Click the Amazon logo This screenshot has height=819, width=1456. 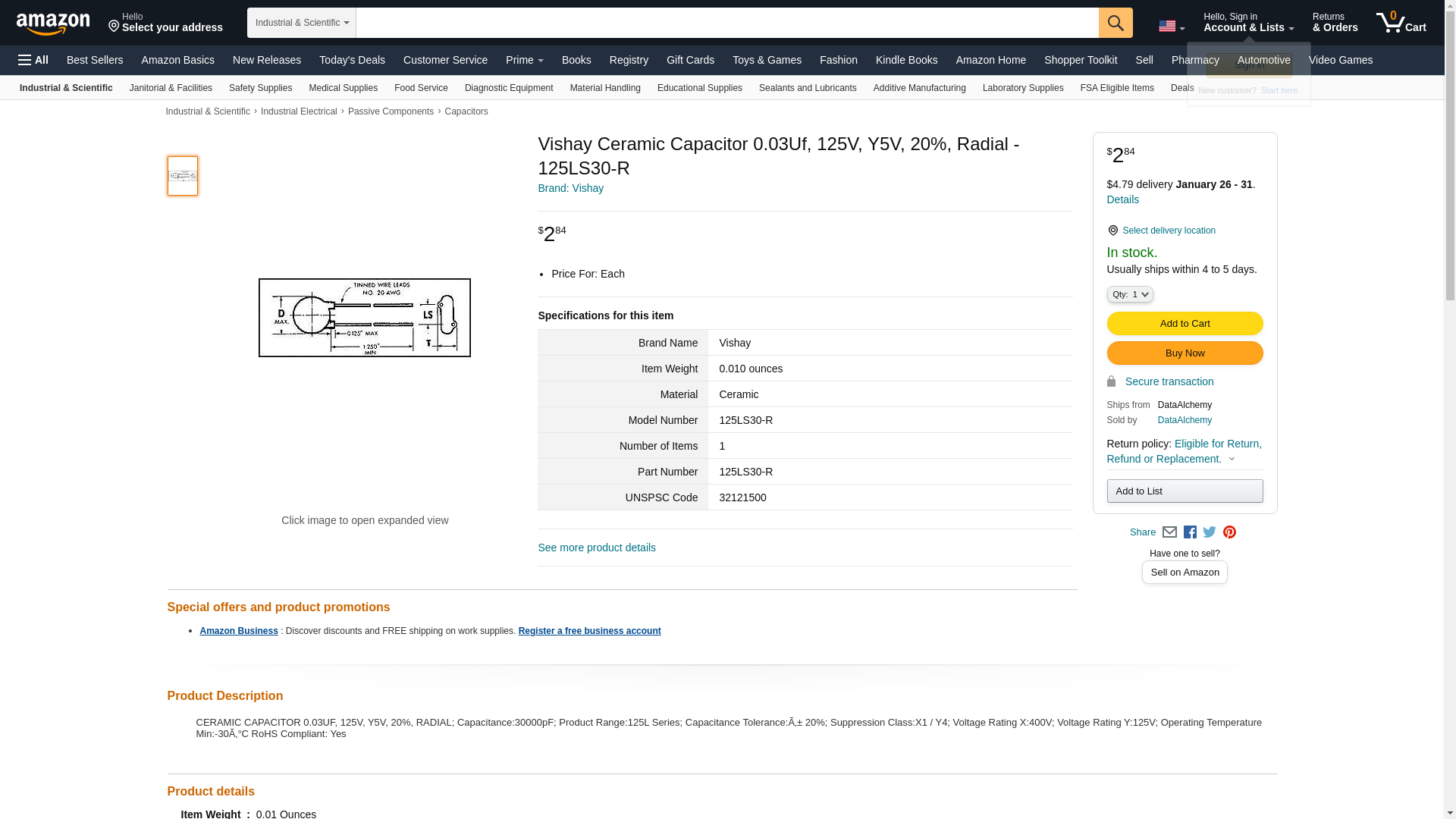point(53,24)
